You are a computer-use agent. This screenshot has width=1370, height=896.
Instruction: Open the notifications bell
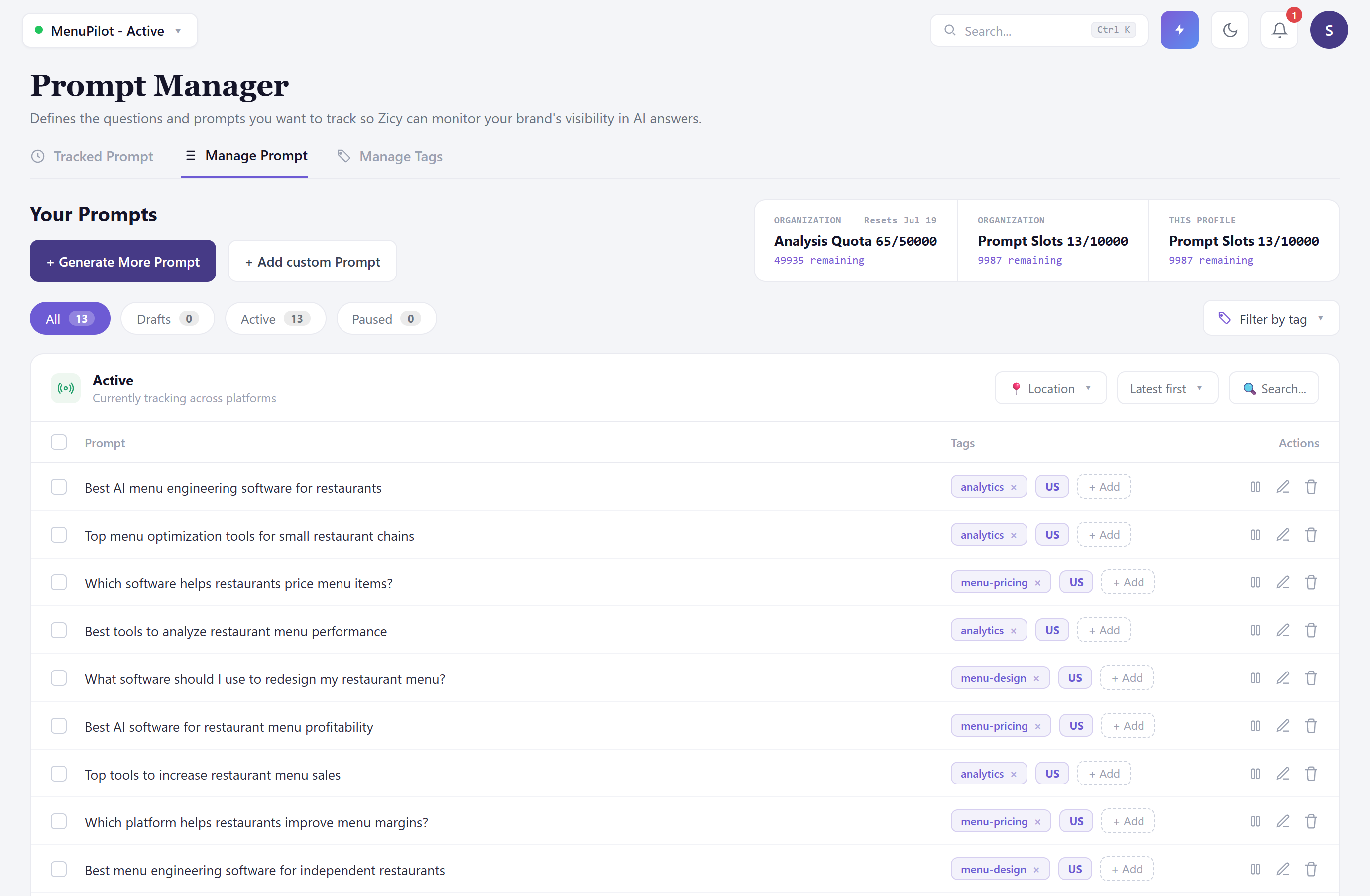pos(1279,30)
